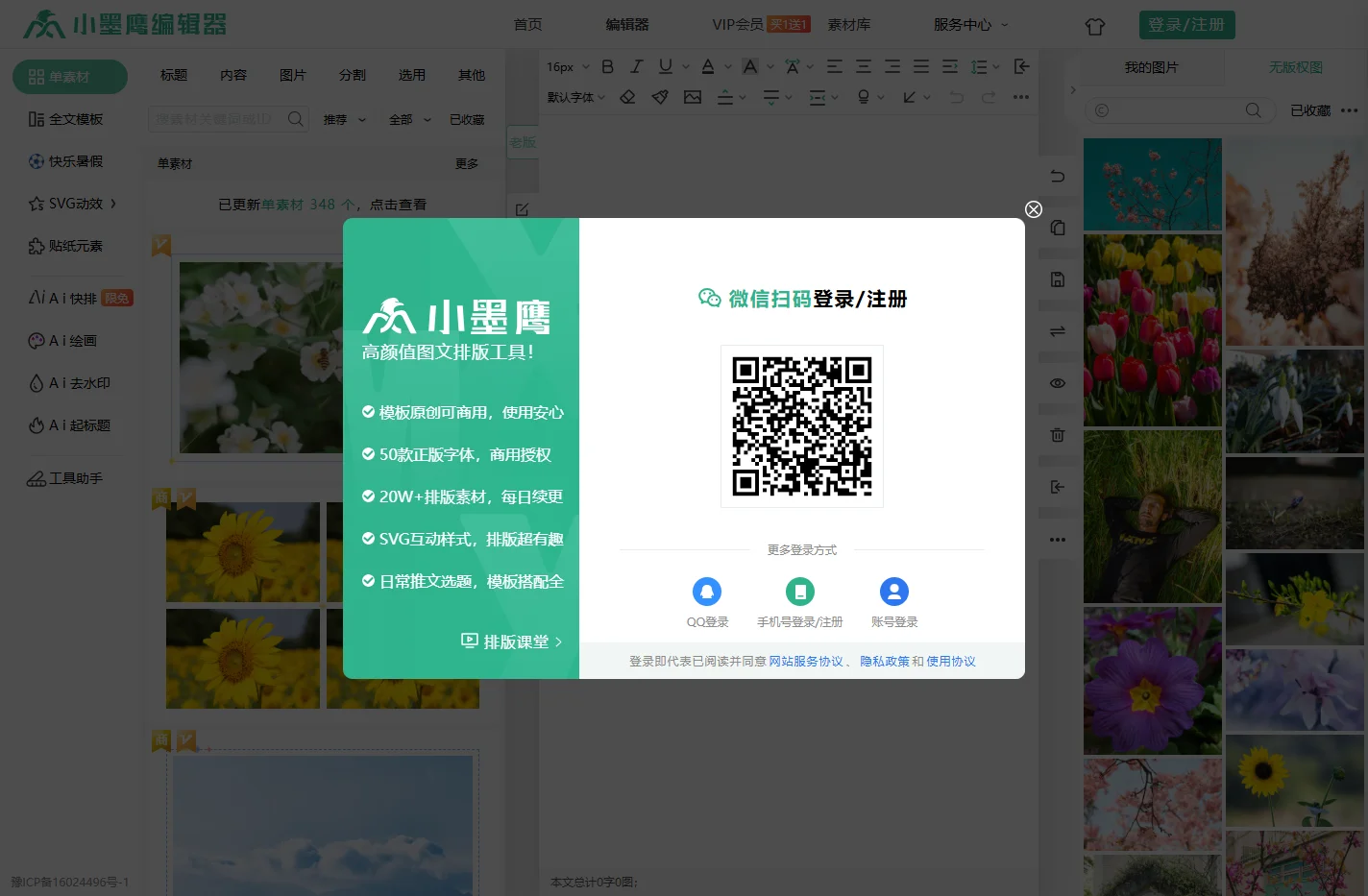Image resolution: width=1368 pixels, height=896 pixels.
Task: Toggle underline formatting
Action: click(666, 66)
